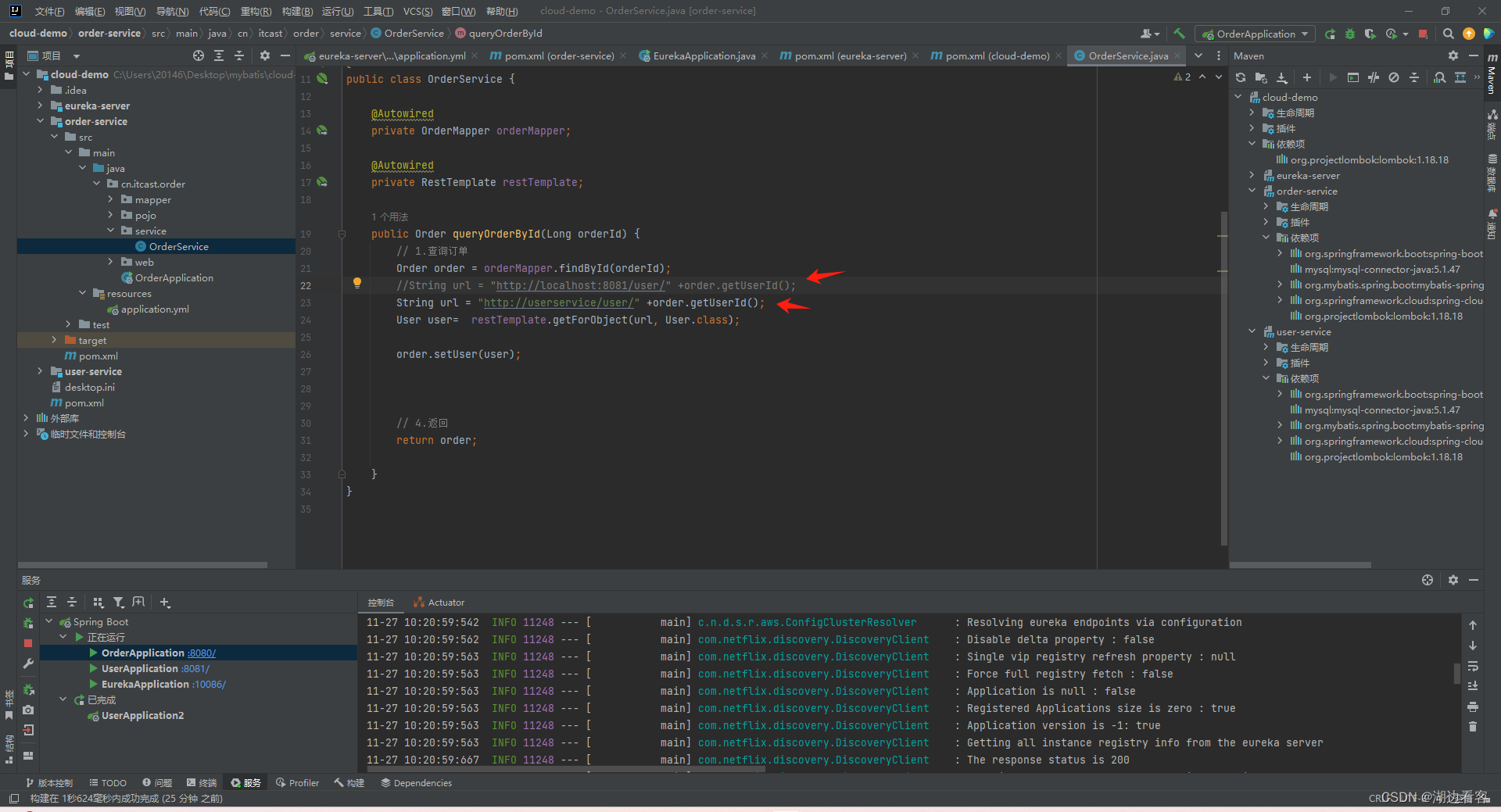Start debugging with the green bug icon
The width and height of the screenshot is (1501, 812).
1350,34
